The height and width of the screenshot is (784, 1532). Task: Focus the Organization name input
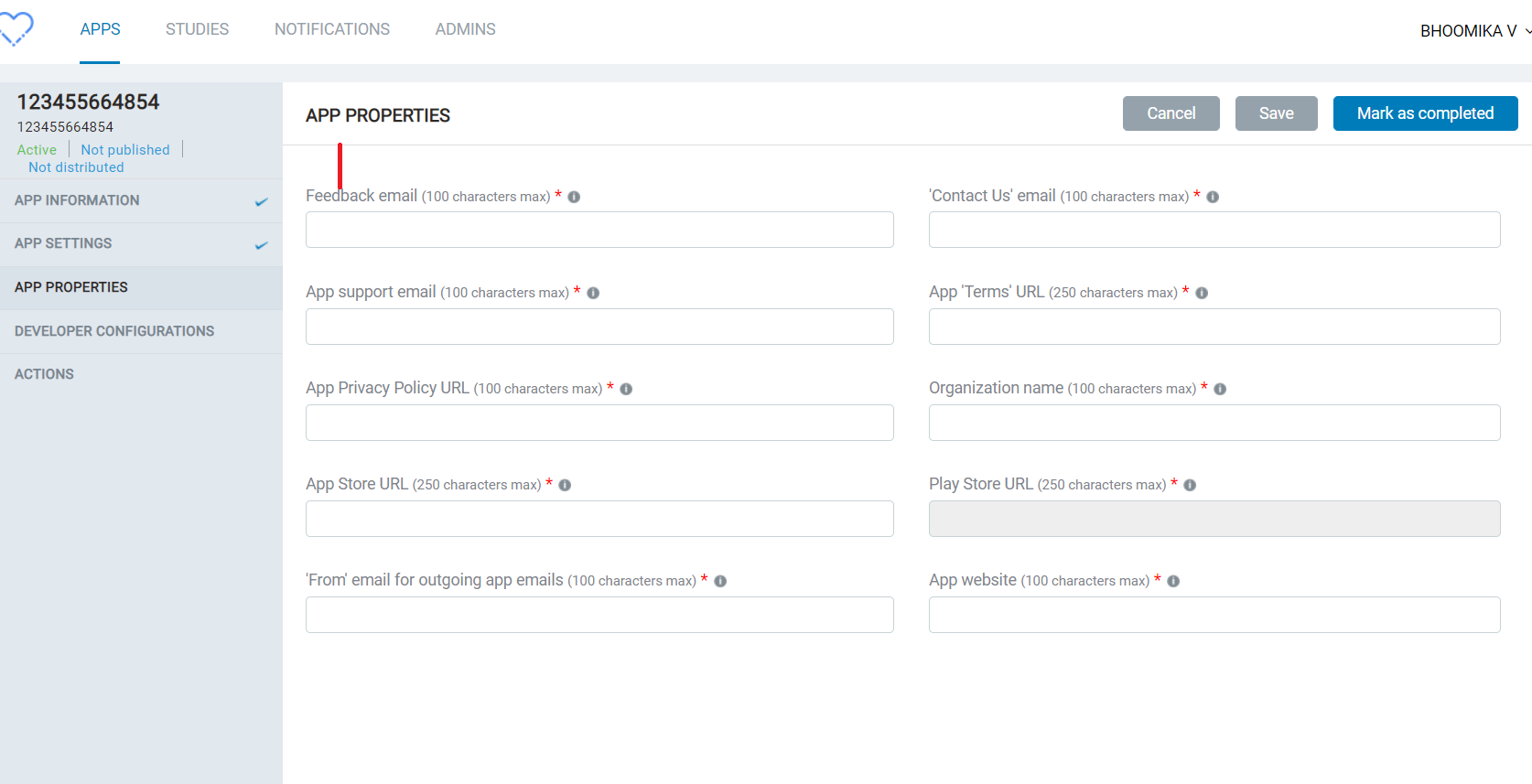[1214, 423]
